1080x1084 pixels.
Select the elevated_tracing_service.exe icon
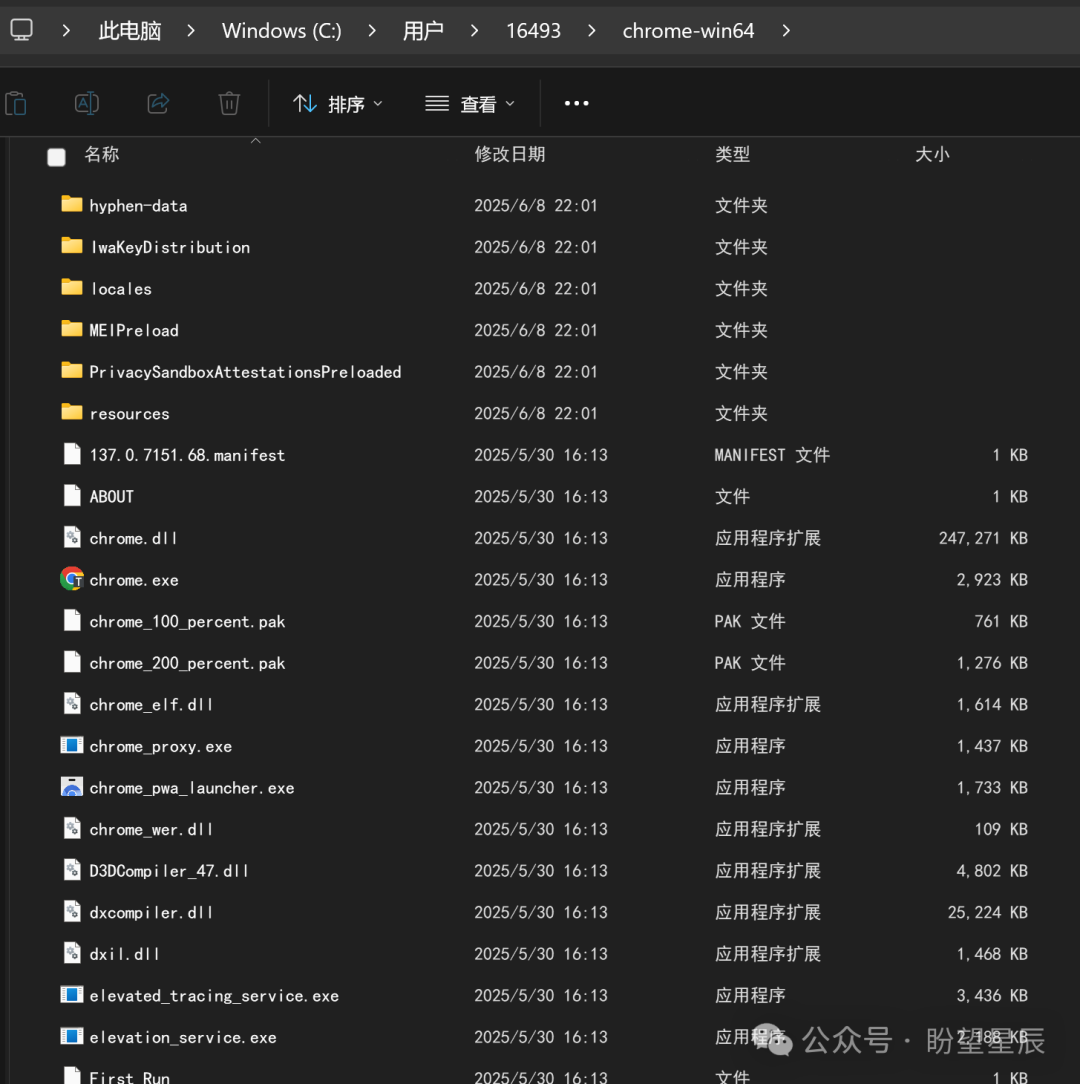click(x=72, y=995)
